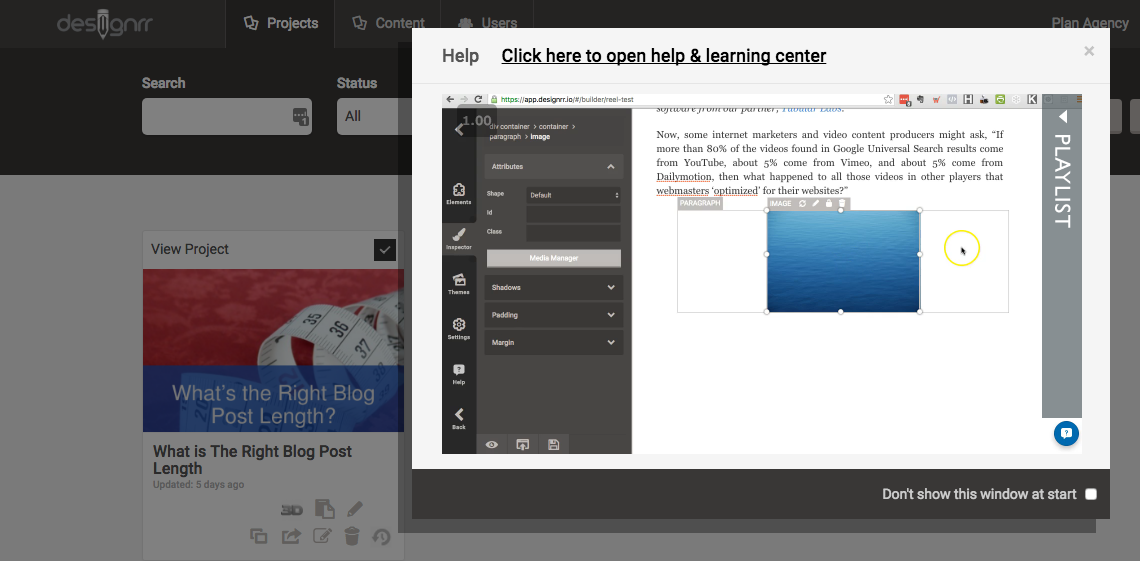Click the share arrow icon on project card

[291, 536]
